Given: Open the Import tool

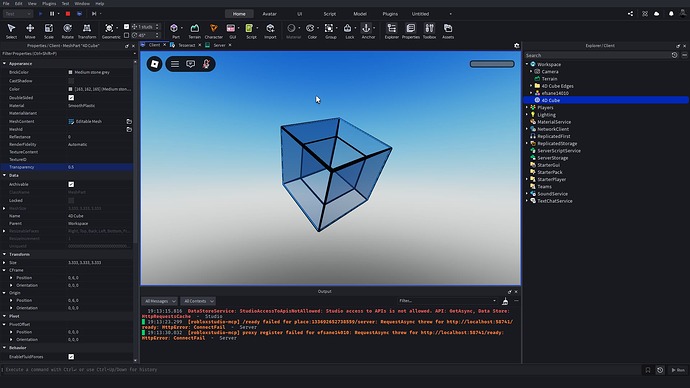Looking at the screenshot, I should 270,31.
